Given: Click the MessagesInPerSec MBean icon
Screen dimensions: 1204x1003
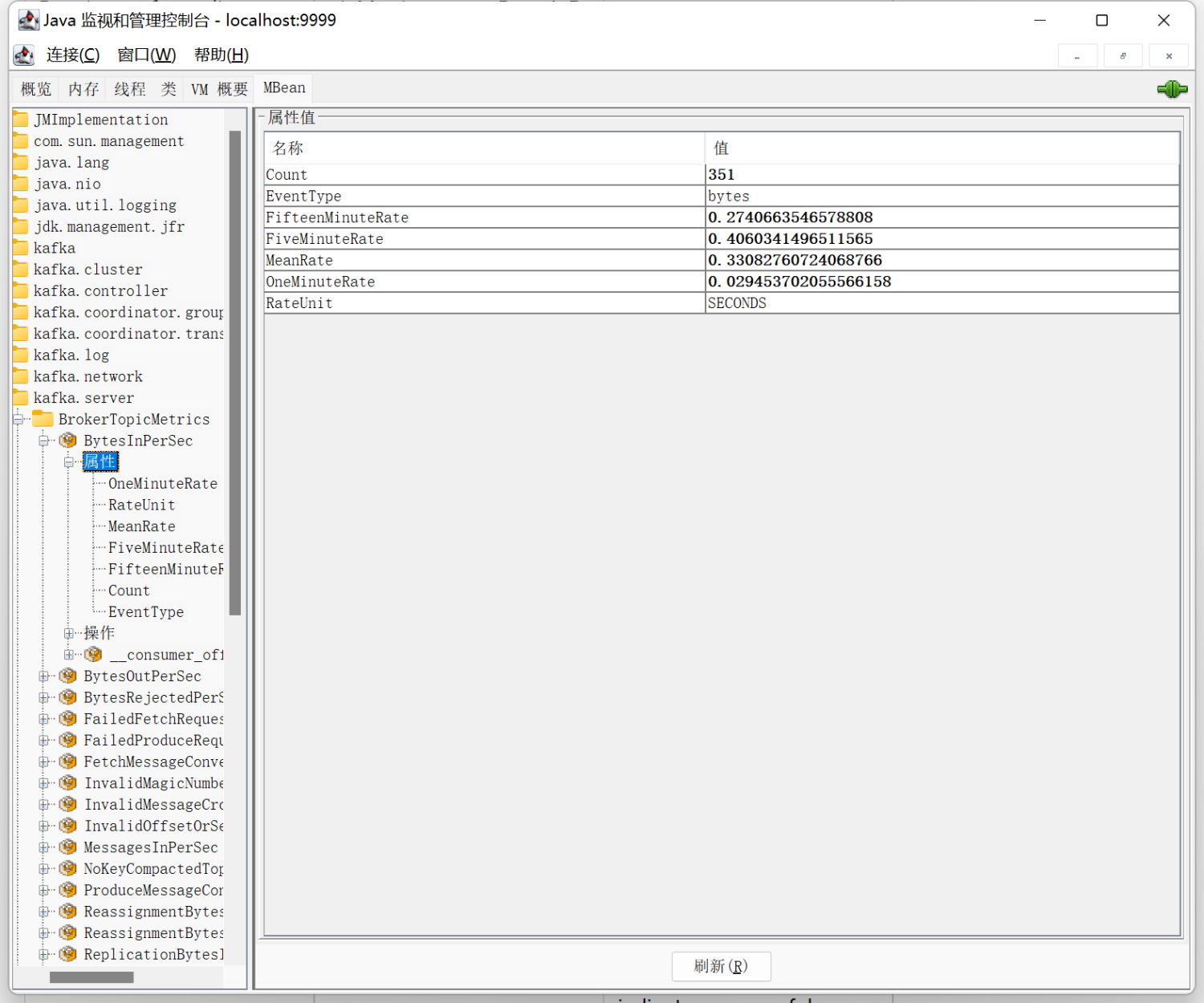Looking at the screenshot, I should coord(68,847).
